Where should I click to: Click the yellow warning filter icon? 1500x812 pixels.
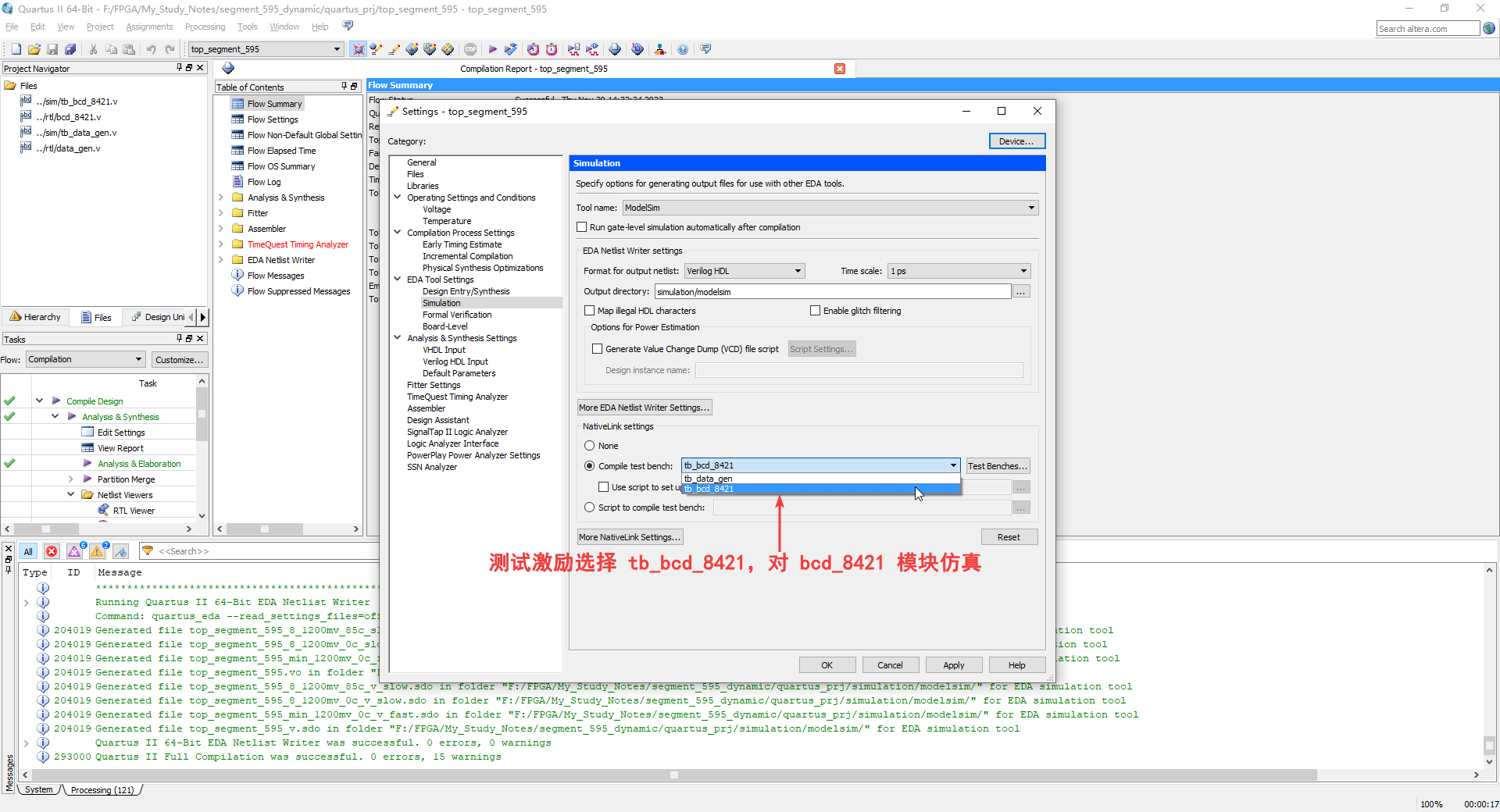click(x=98, y=551)
